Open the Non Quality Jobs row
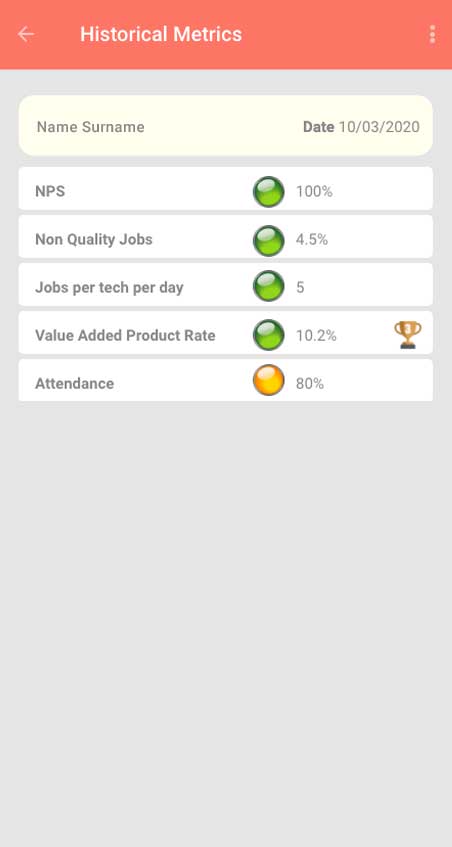The width and height of the screenshot is (452, 847). coord(226,237)
